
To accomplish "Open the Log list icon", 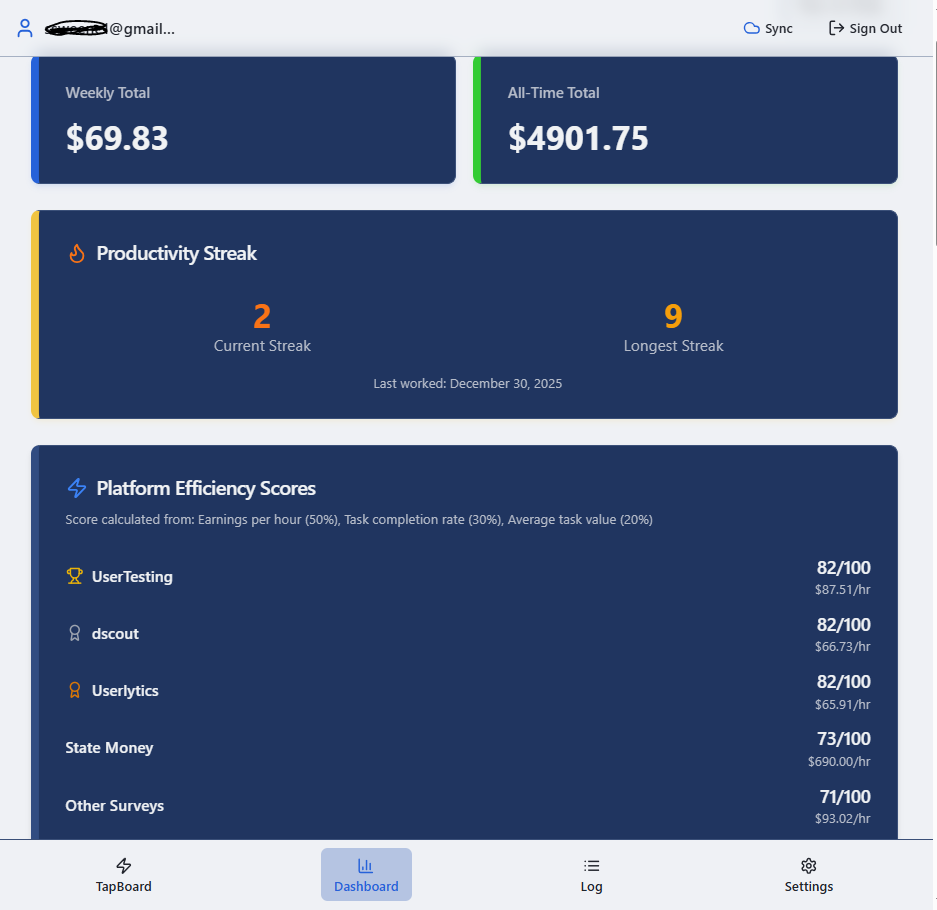I will pos(591,864).
